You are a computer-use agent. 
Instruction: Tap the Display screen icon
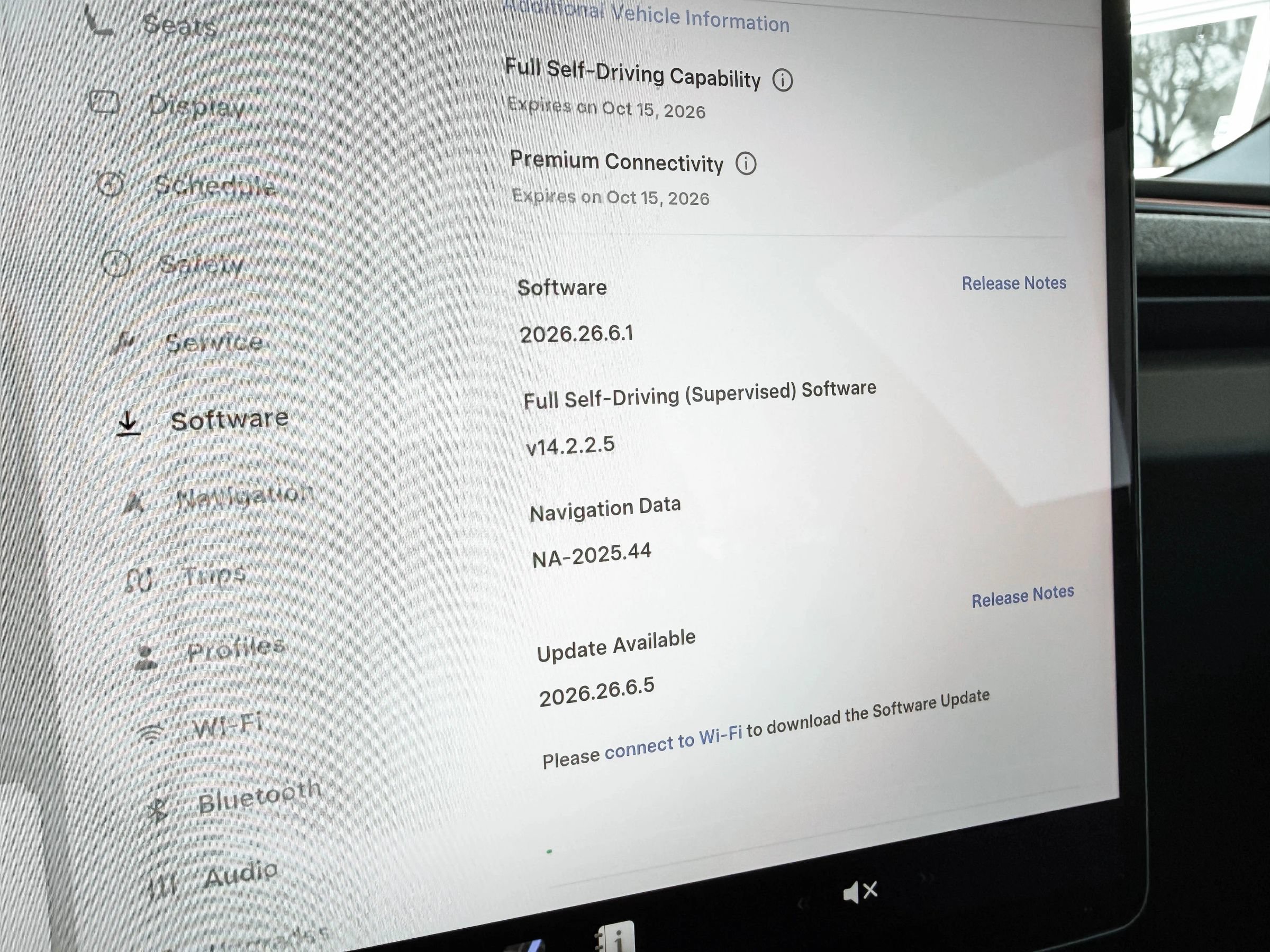[x=104, y=103]
